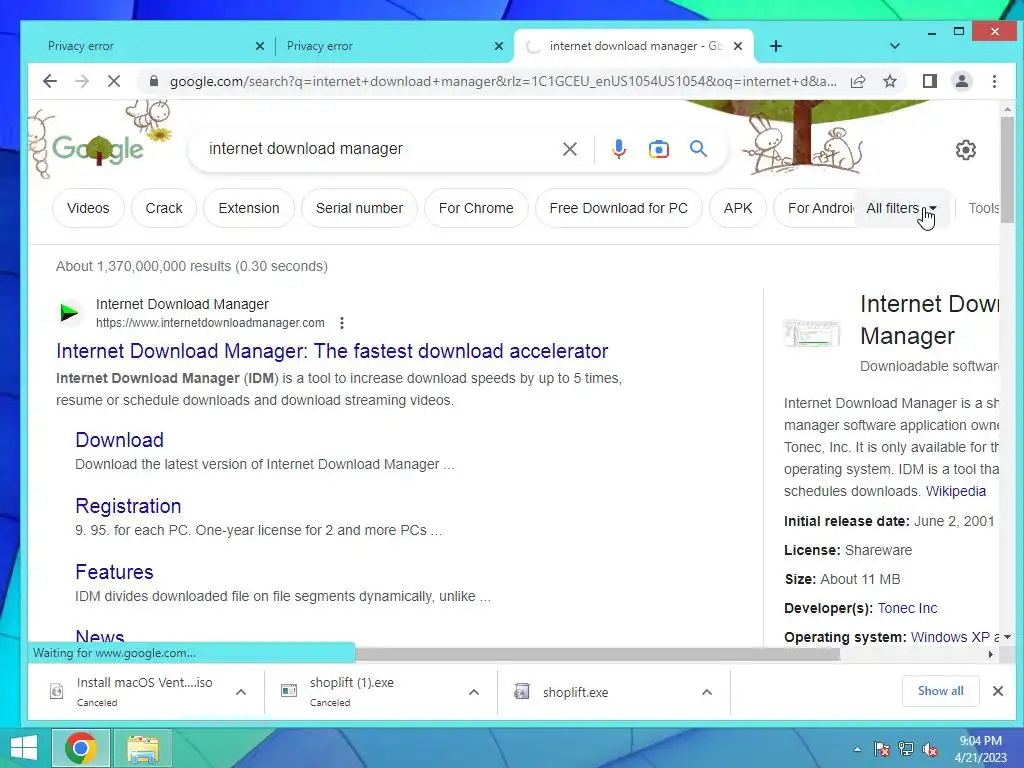Select the Extension filter chip
Screen dimensions: 1024x768
pos(249,208)
